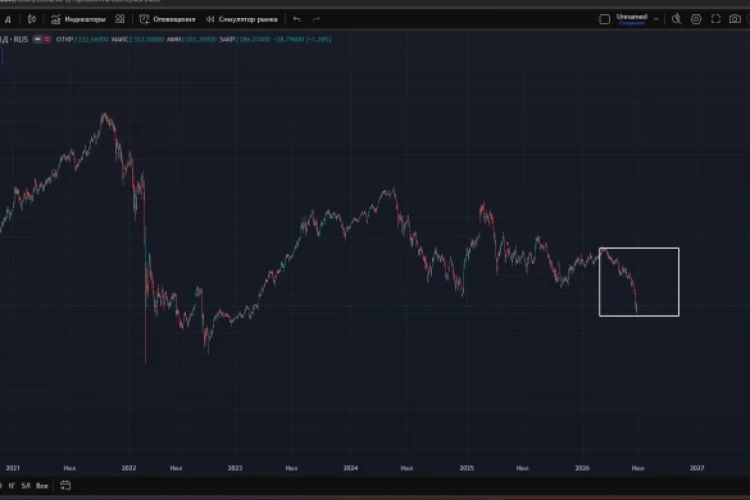Click the ЗАКР close price value
Screen dimensions: 750x500
click(x=253, y=39)
